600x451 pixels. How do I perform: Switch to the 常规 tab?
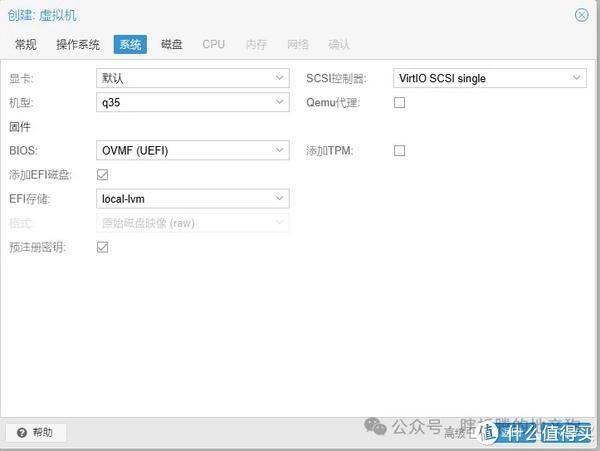point(26,45)
